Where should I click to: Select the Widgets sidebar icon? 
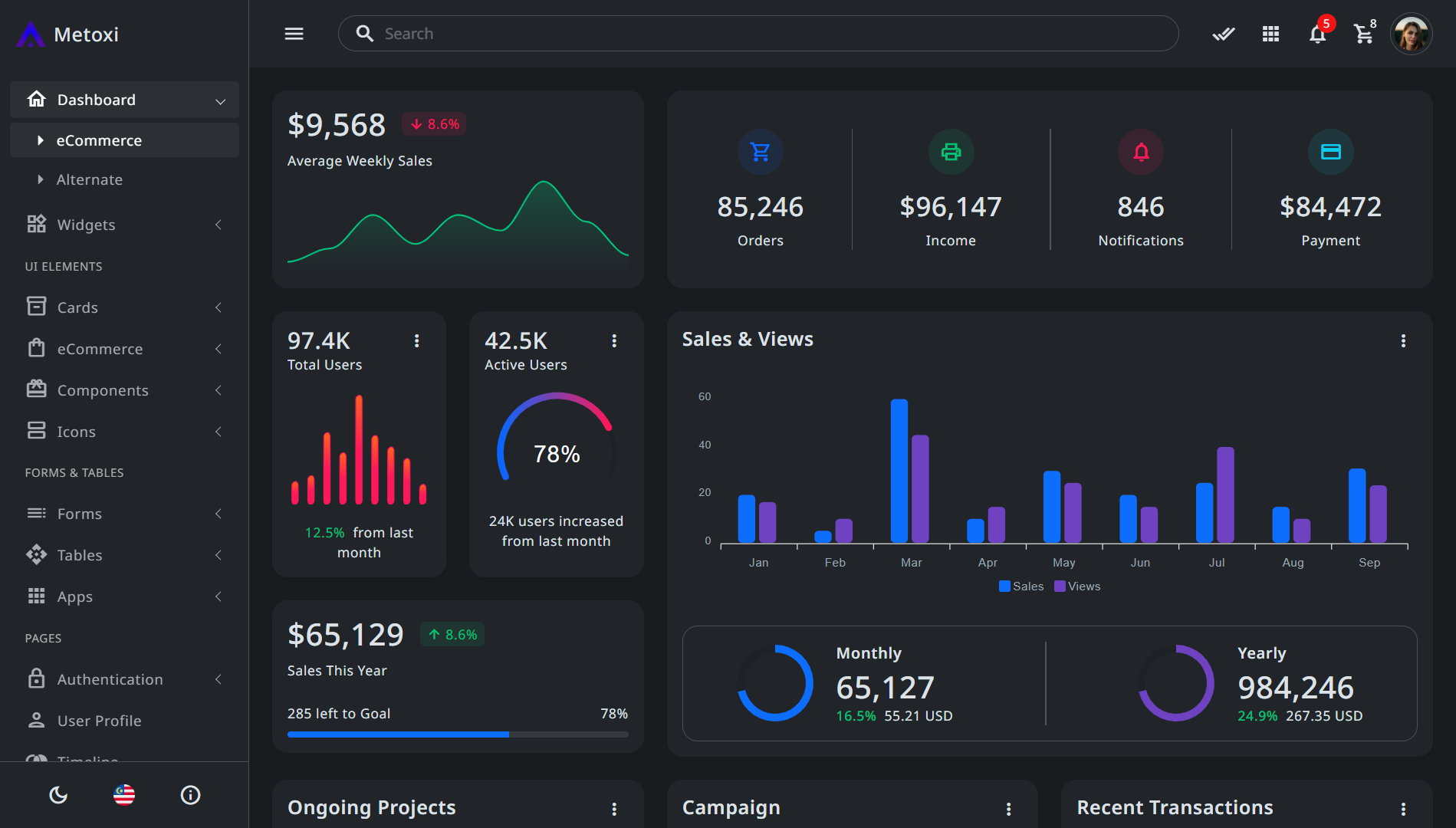click(x=36, y=224)
